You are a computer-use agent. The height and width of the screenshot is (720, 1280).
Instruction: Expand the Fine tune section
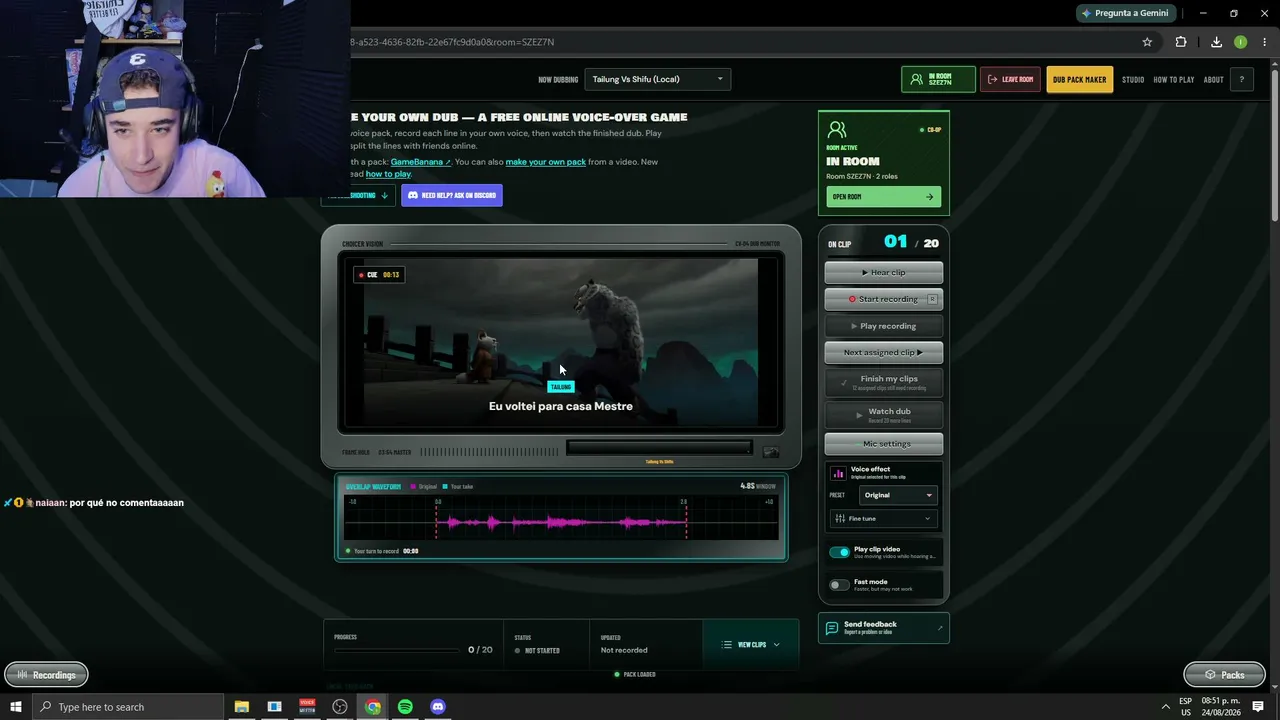[883, 518]
